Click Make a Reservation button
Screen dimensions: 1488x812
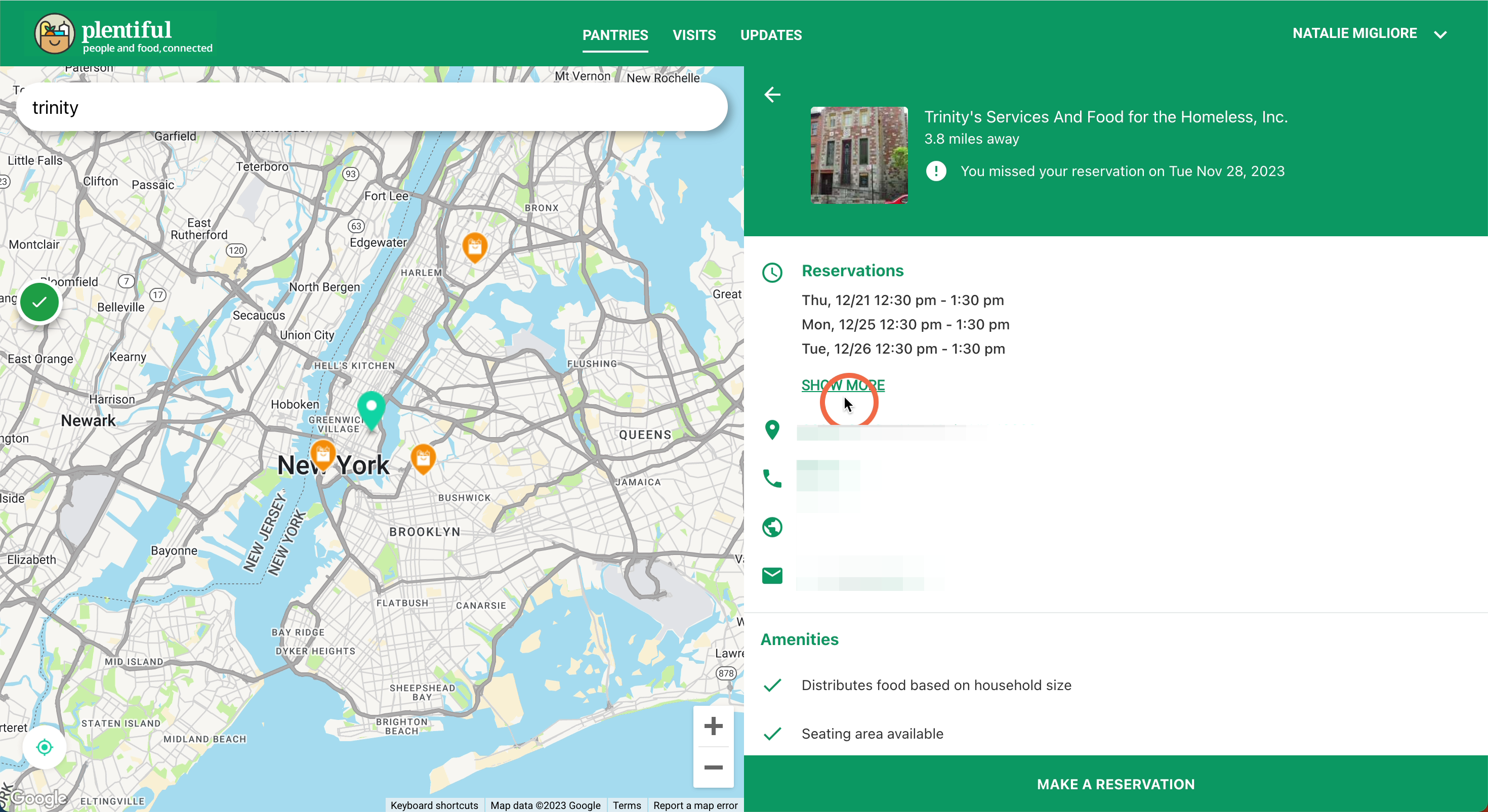1115,784
